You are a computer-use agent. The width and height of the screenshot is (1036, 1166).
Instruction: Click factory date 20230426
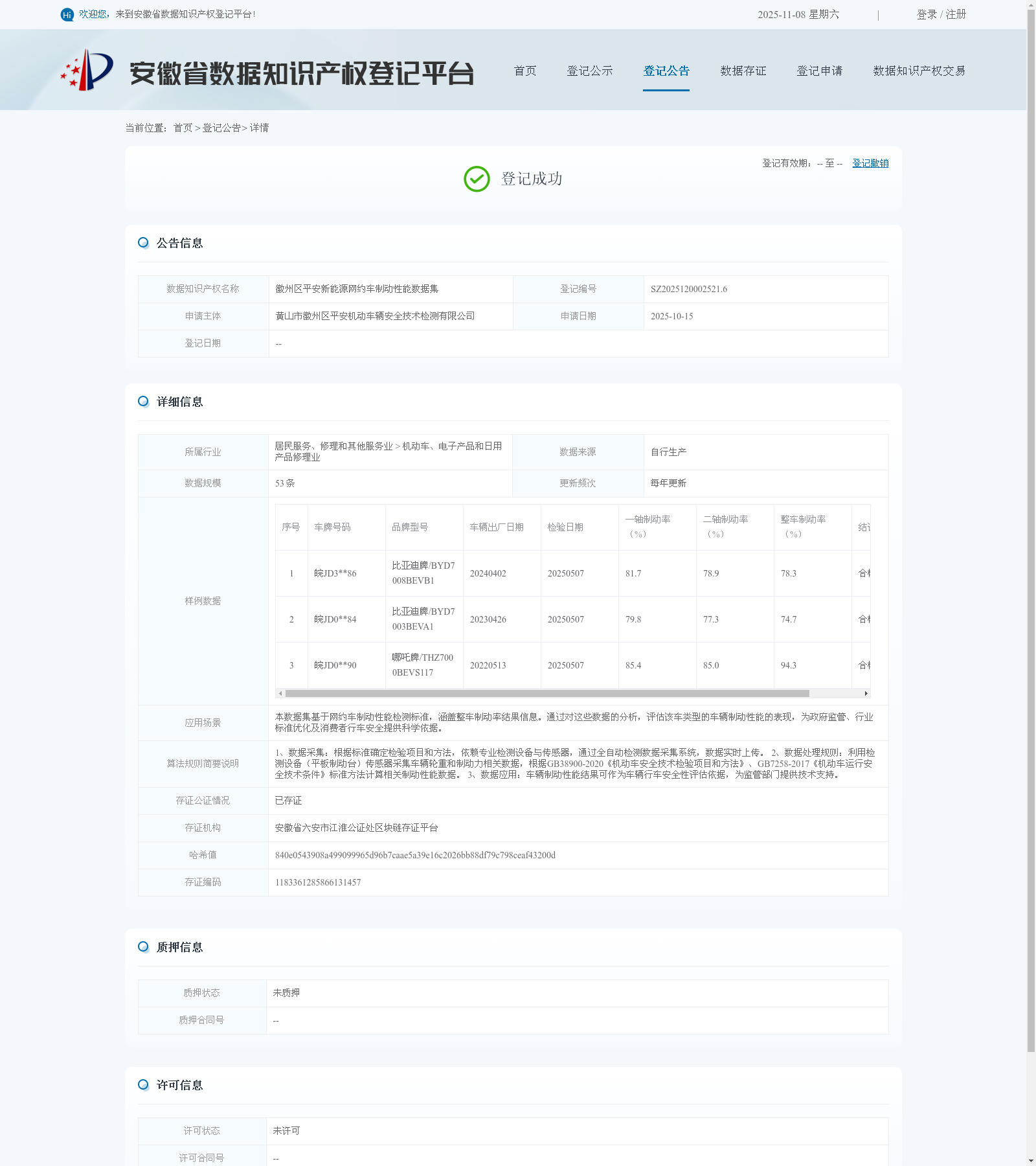(x=488, y=620)
